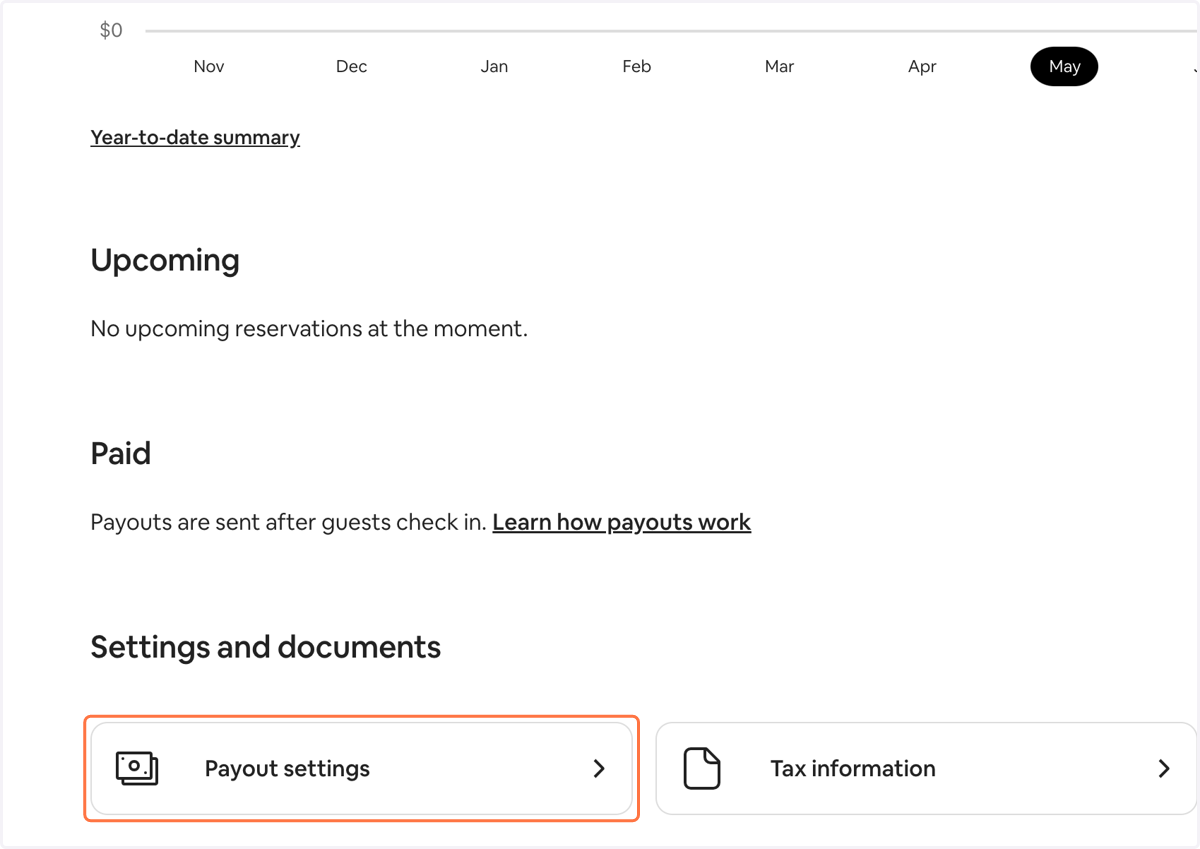Image resolution: width=1200 pixels, height=849 pixels.
Task: Click the highlighted May month pill
Action: [x=1064, y=67]
